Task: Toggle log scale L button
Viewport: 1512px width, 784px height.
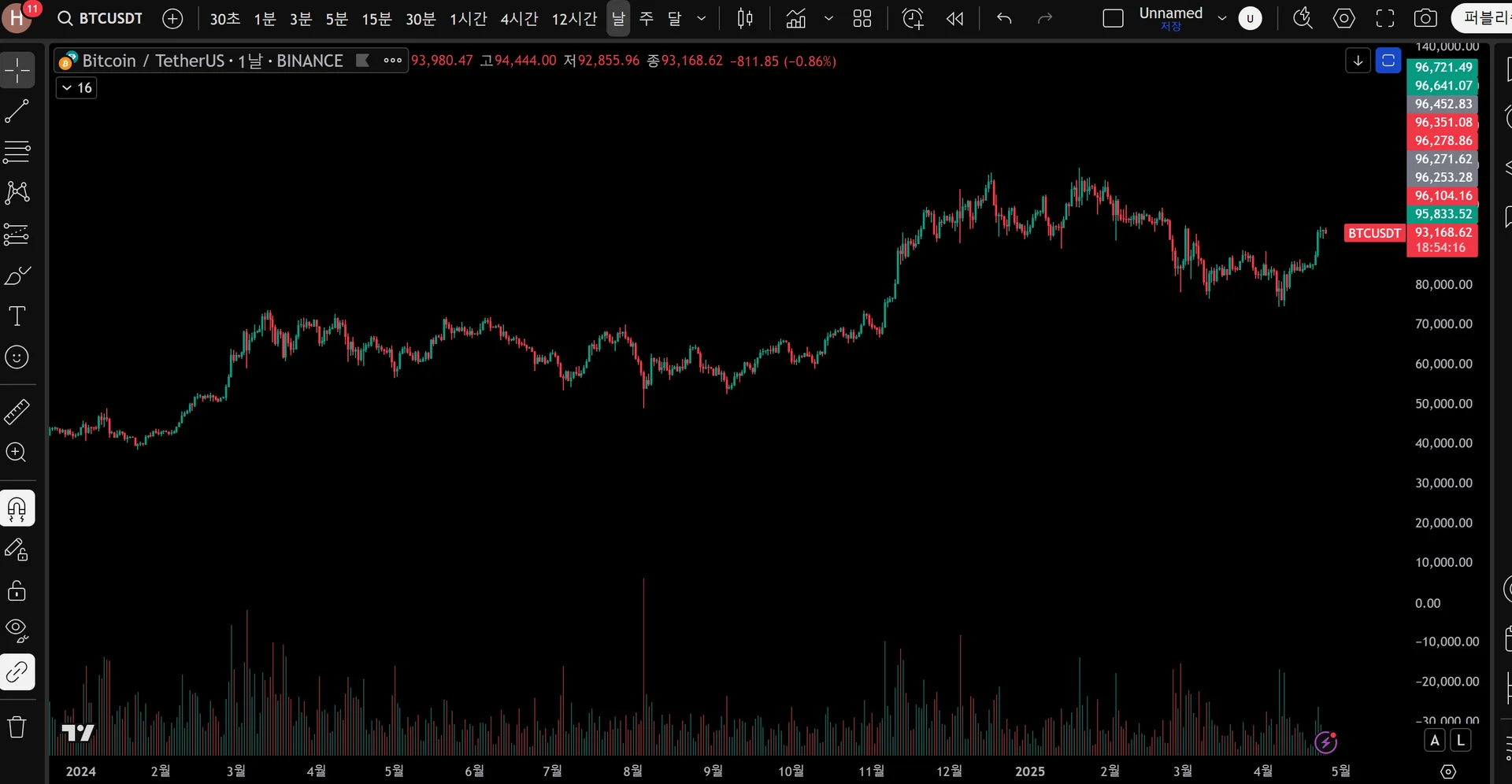Action: (1461, 740)
